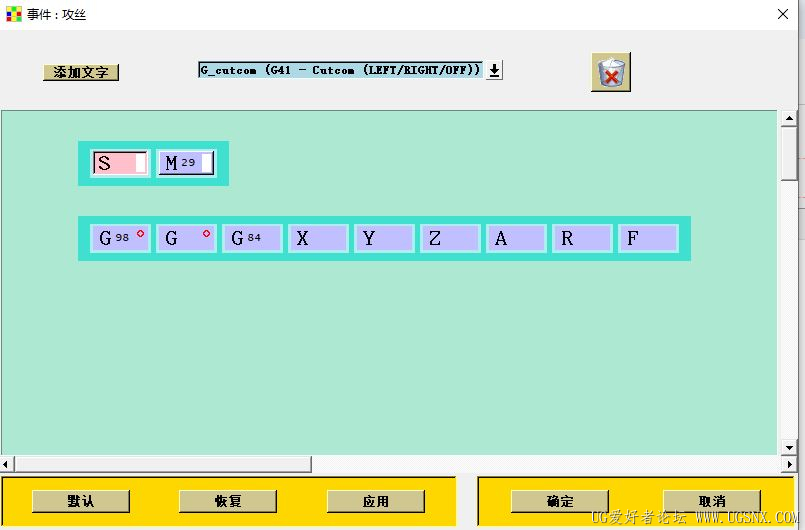Viewport: 805px width, 530px height.
Task: Select the Y word block
Action: pyautogui.click(x=384, y=238)
